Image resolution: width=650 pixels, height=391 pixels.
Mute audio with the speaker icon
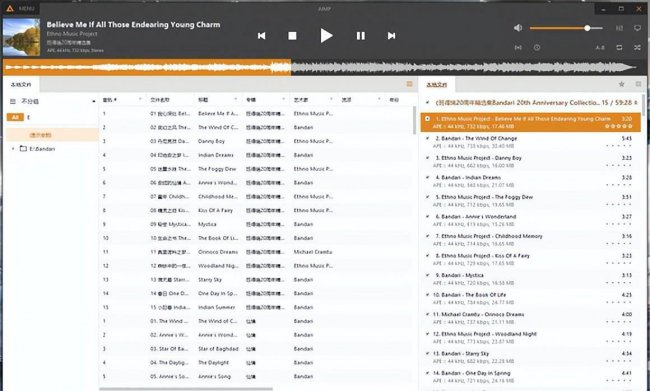click(518, 28)
